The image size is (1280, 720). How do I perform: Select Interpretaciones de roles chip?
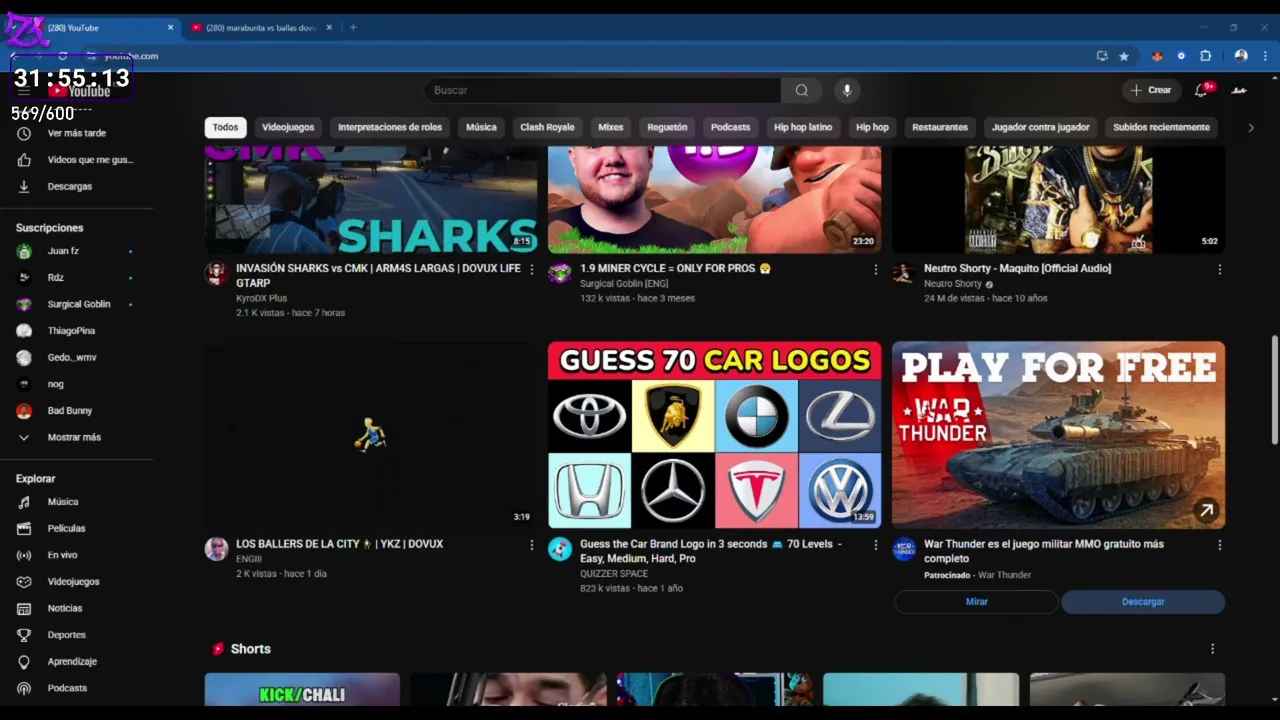pyautogui.click(x=390, y=127)
